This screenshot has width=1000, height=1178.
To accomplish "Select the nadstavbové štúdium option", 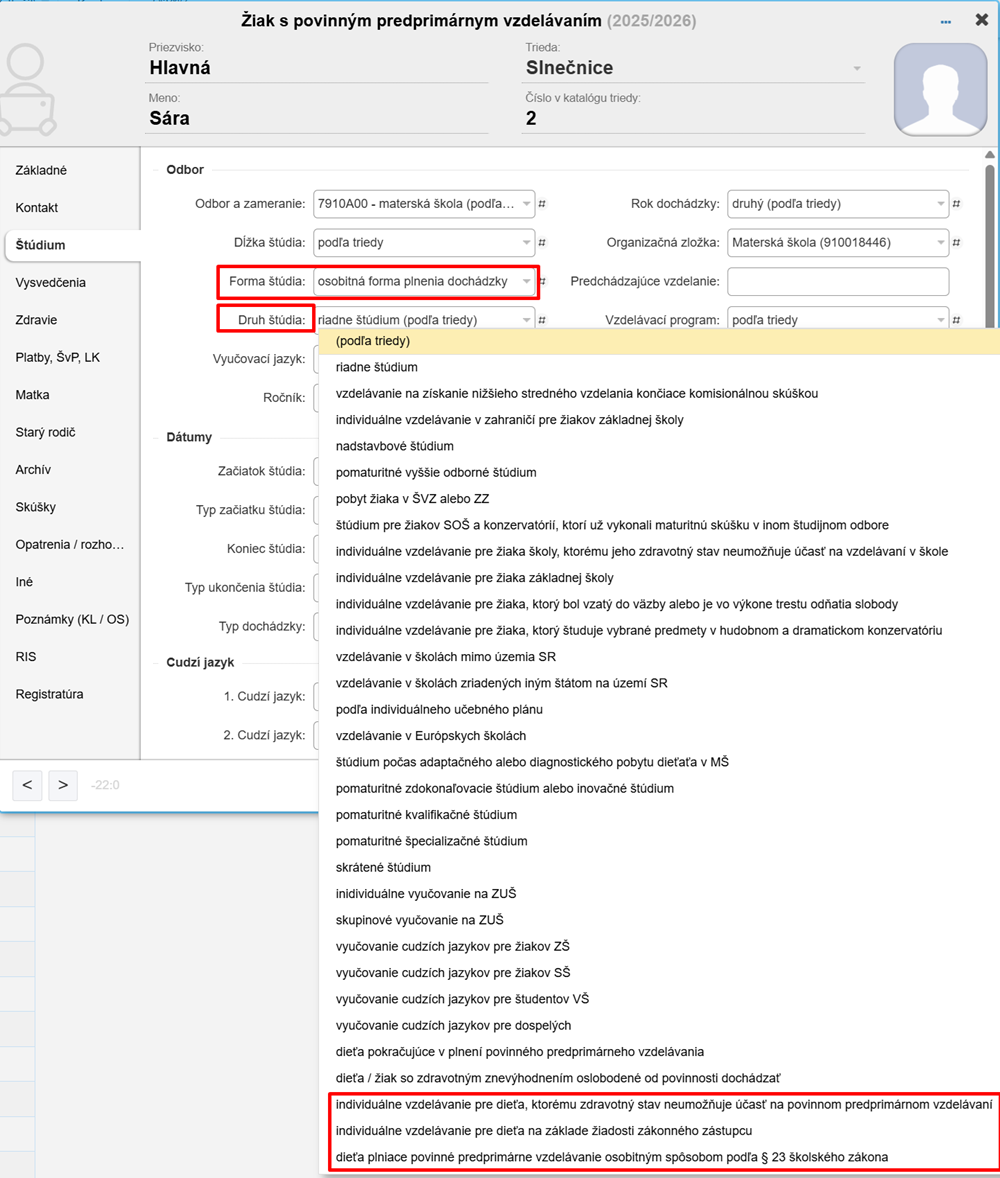I will click(x=659, y=446).
